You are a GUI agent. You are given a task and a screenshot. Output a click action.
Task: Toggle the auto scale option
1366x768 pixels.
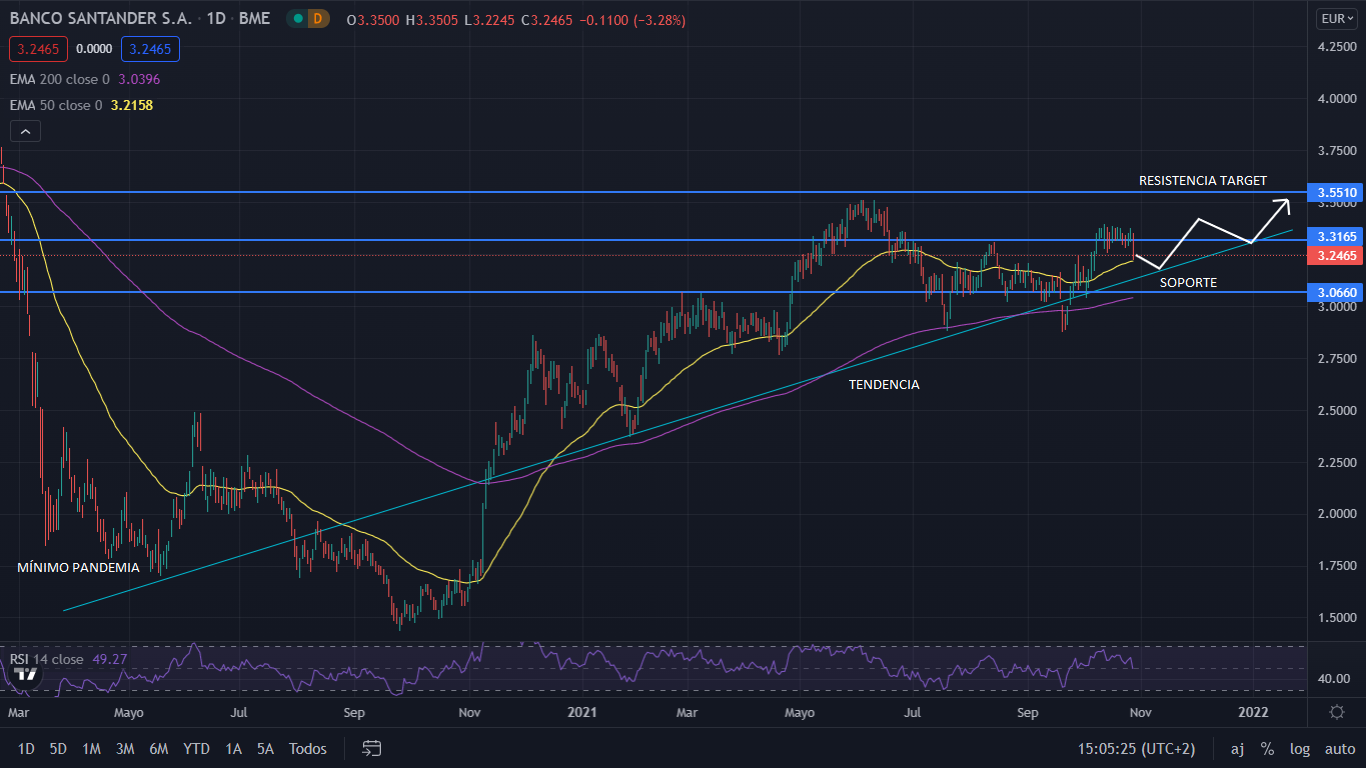(x=1339, y=748)
